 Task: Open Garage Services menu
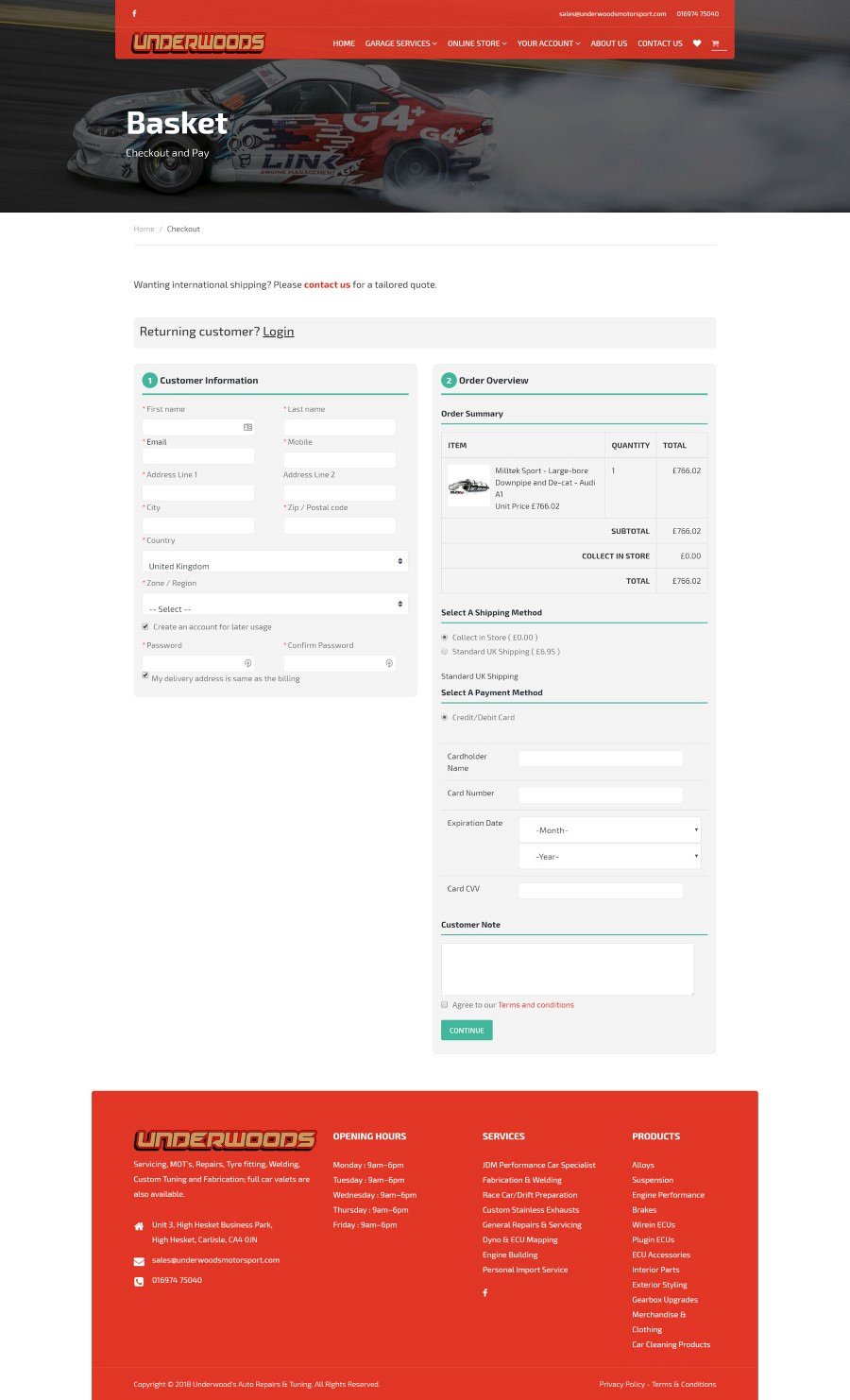point(400,43)
